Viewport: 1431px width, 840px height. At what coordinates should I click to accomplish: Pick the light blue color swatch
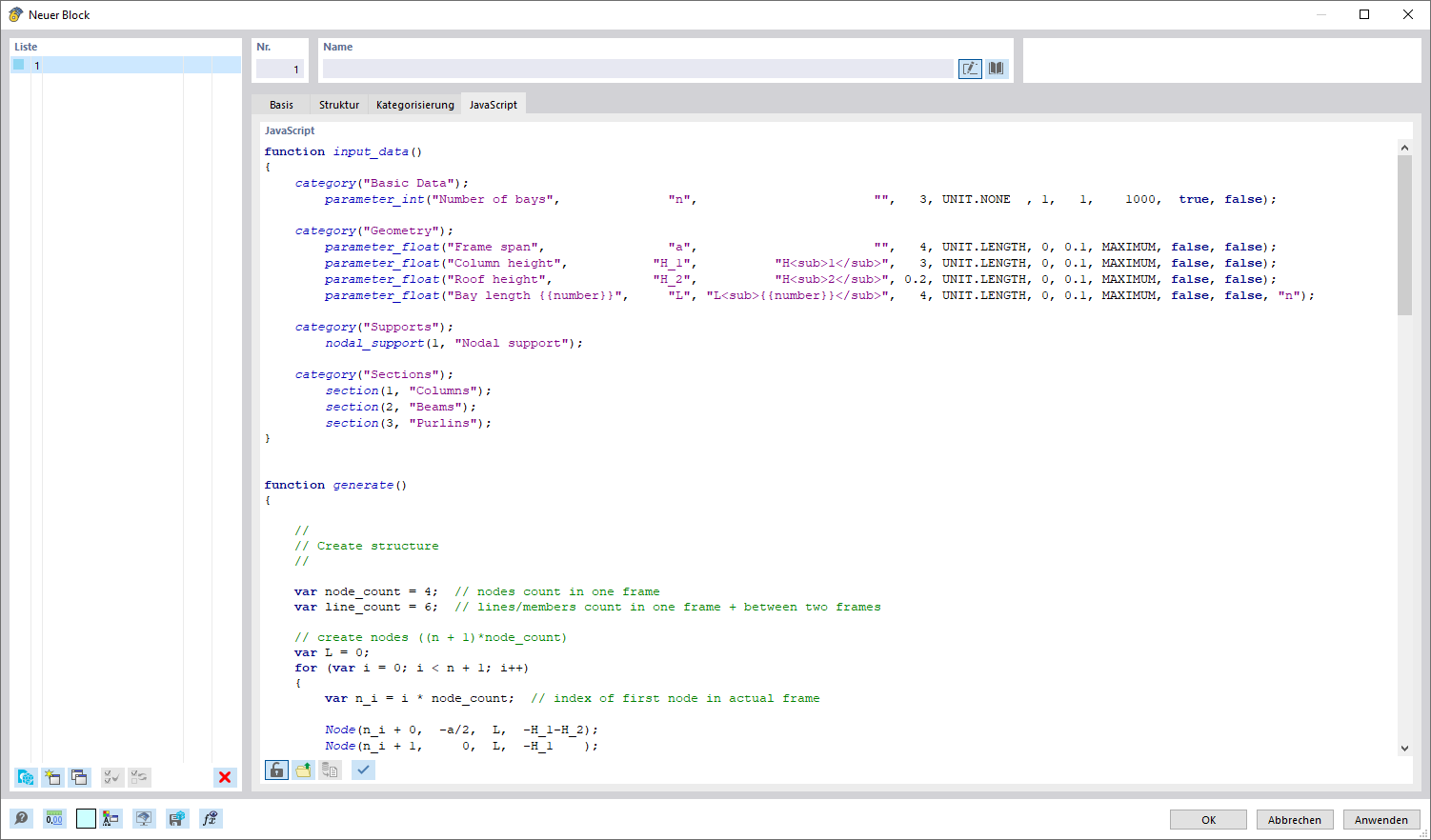[x=85, y=818]
